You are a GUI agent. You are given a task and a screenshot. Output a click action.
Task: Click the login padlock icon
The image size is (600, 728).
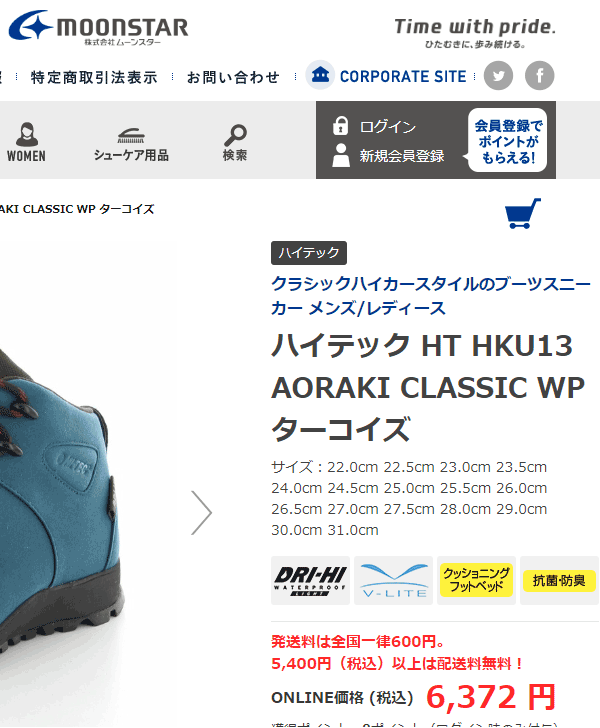click(340, 126)
